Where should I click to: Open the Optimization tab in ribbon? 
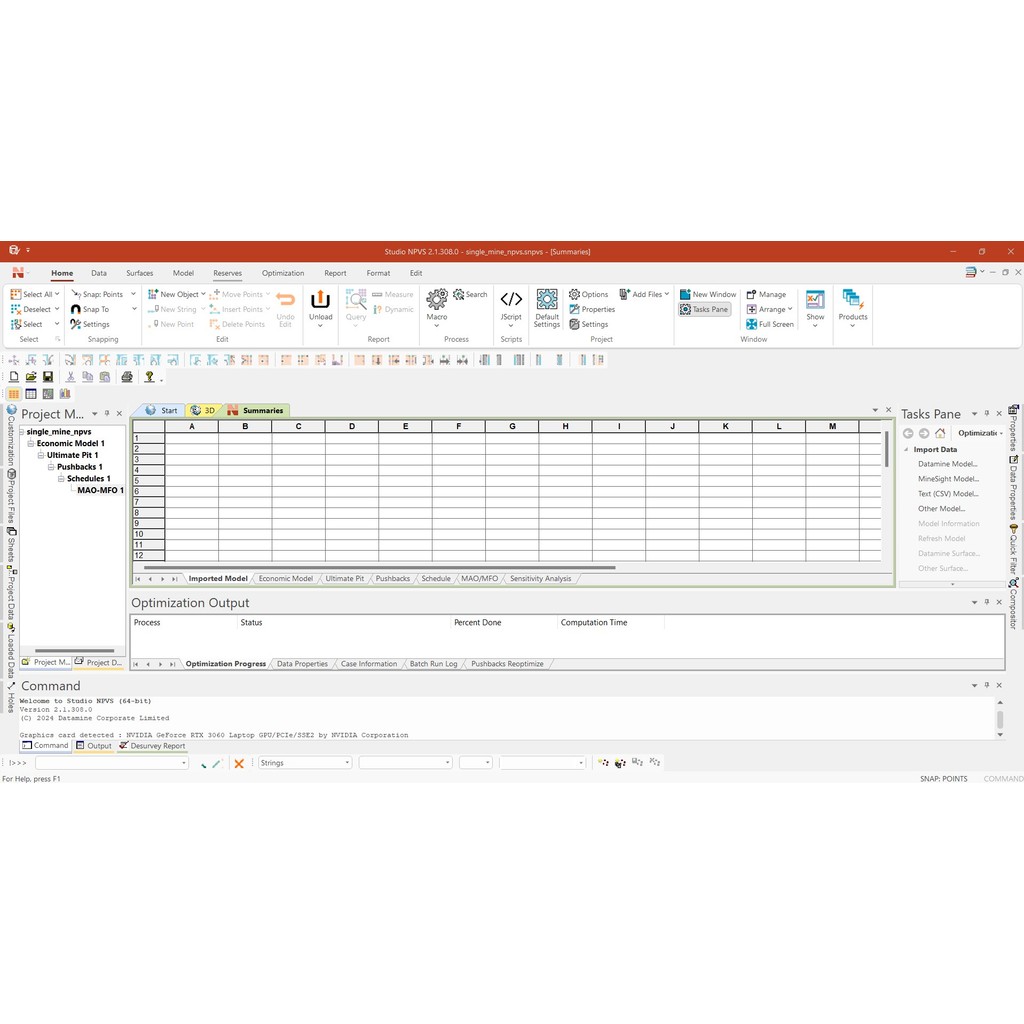point(283,274)
